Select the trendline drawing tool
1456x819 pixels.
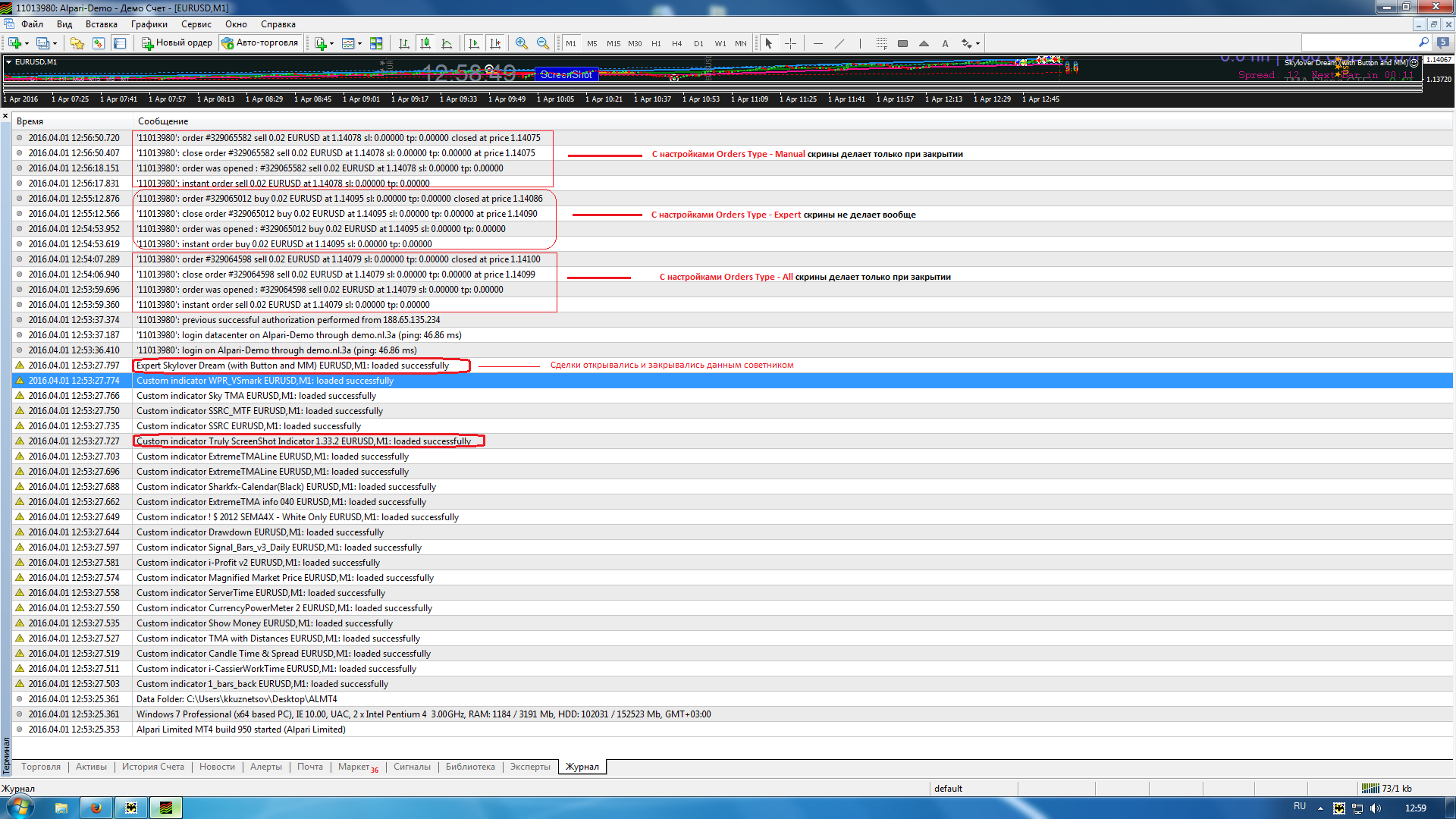click(x=839, y=43)
